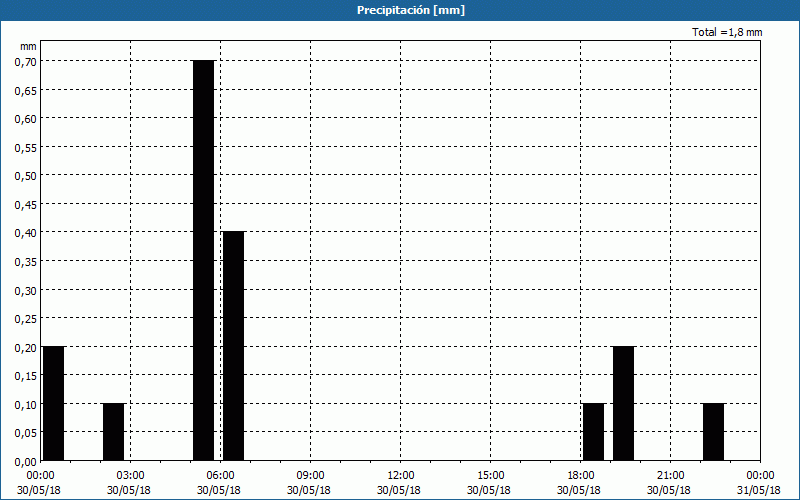This screenshot has width=800, height=500.
Task: Click the 0,20 mm bar after 18:00
Action: pos(623,404)
